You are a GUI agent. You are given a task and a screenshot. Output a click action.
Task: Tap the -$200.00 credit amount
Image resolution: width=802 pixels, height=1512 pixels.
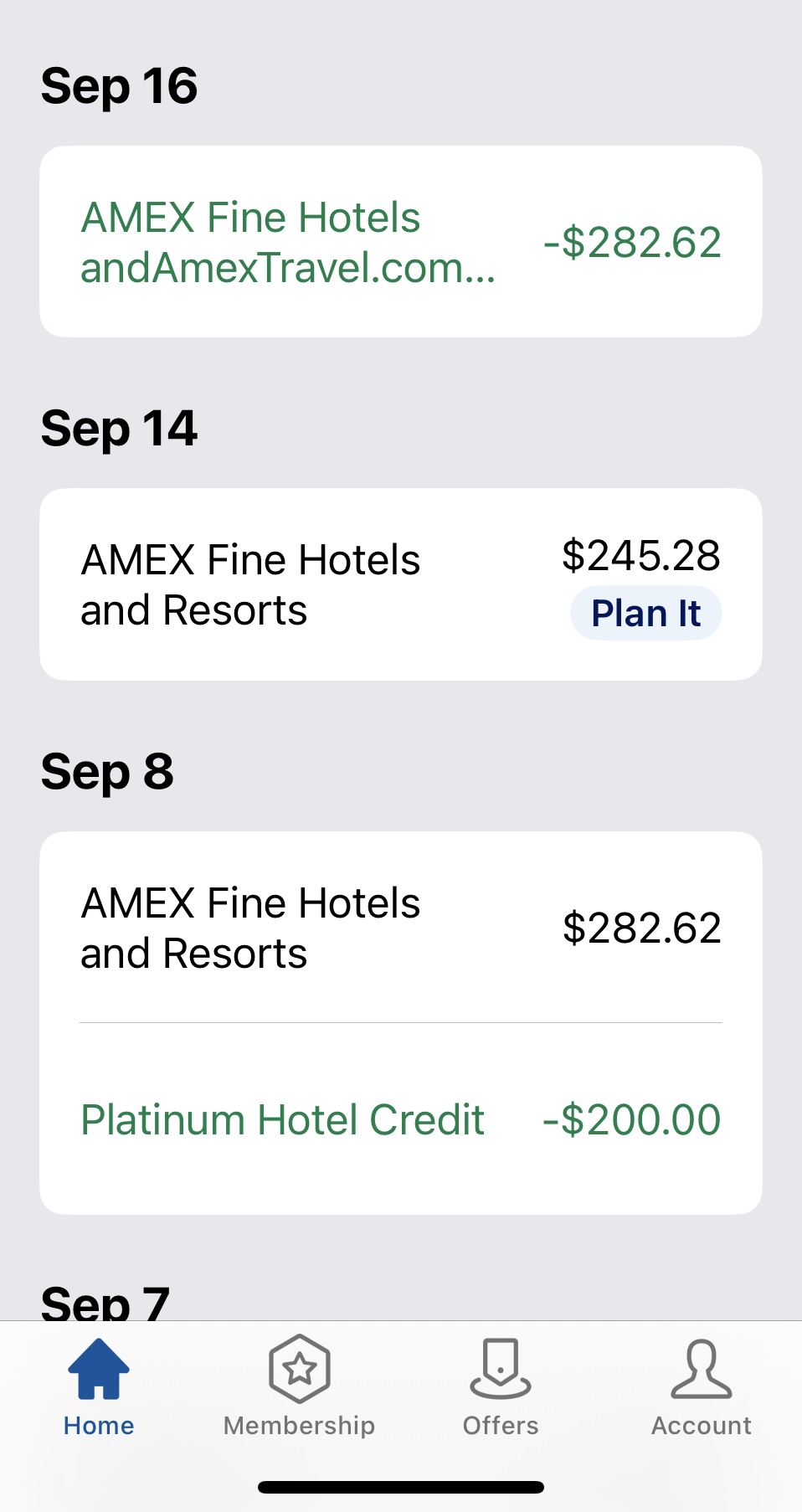pos(632,1119)
